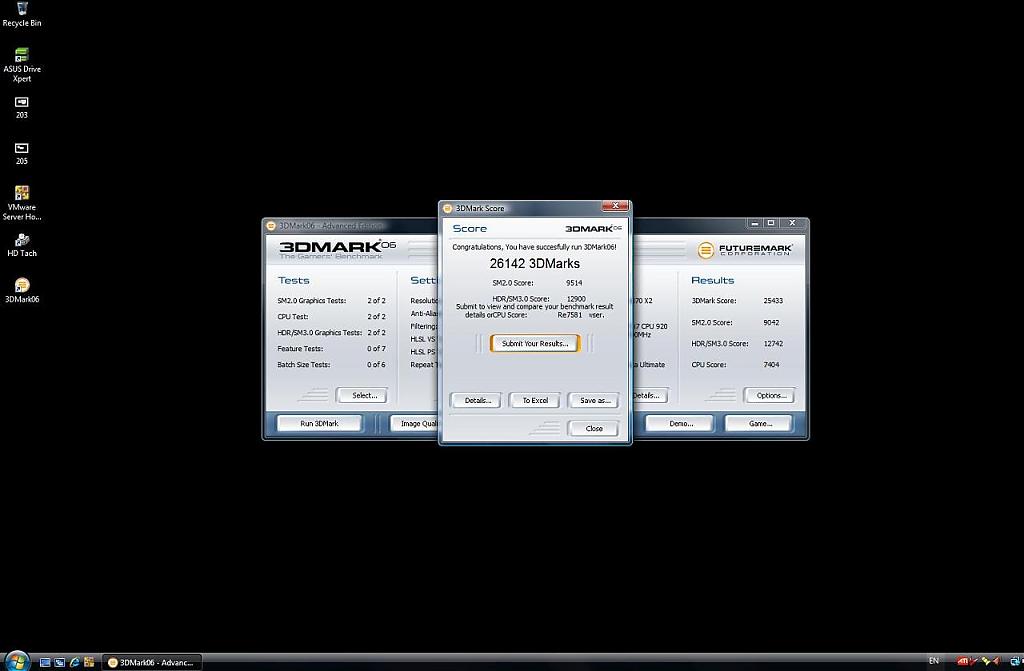This screenshot has width=1024, height=671.
Task: Click the red tray icon beside ATI
Action: click(974, 662)
